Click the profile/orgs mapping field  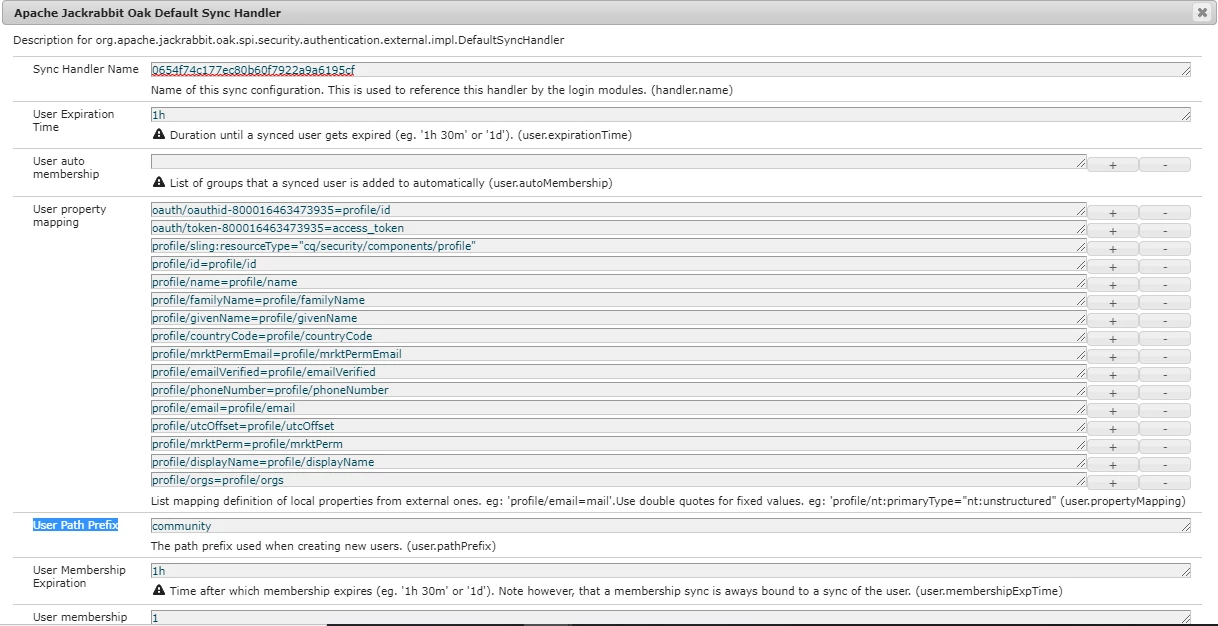coord(619,480)
